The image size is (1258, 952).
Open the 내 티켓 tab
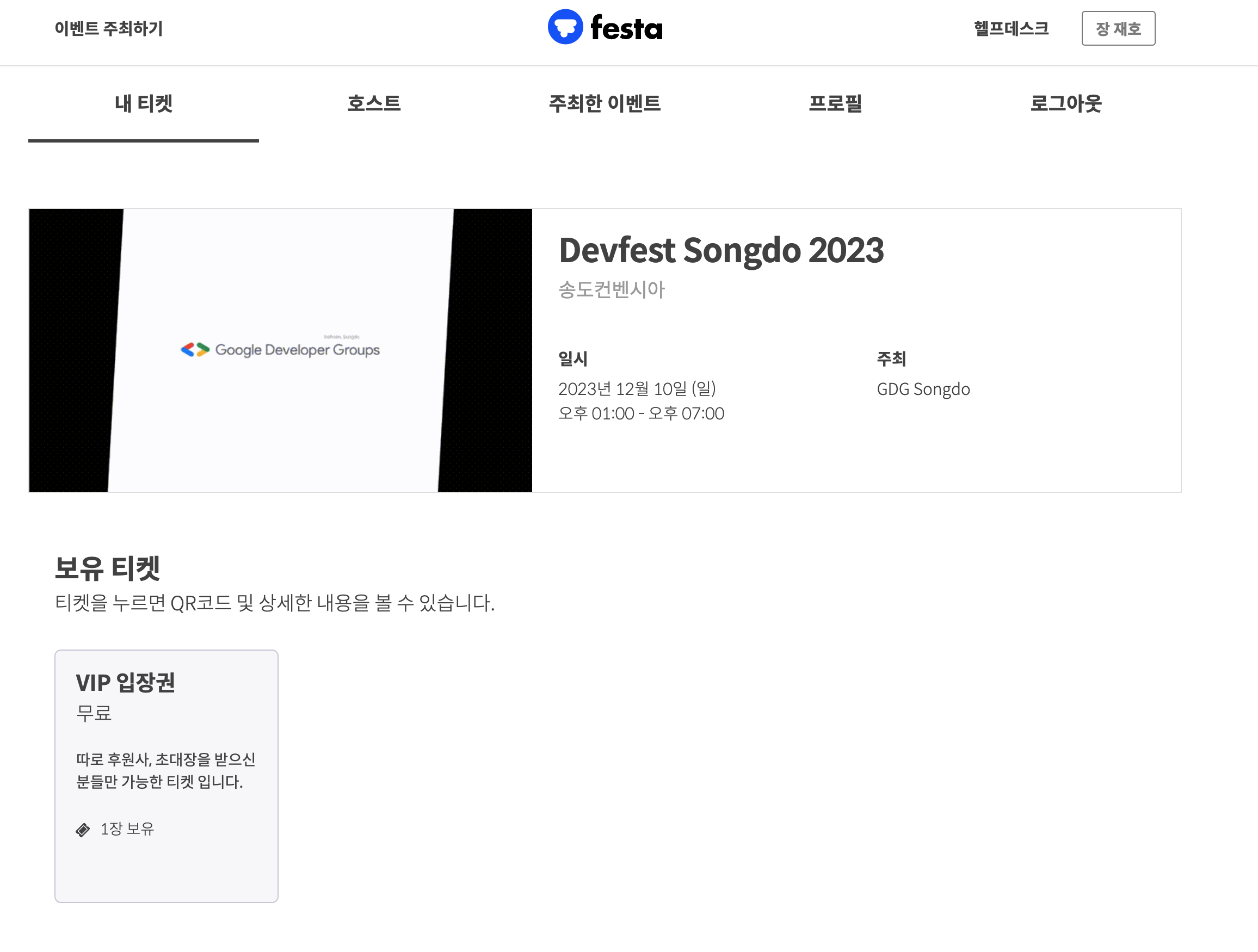point(143,103)
